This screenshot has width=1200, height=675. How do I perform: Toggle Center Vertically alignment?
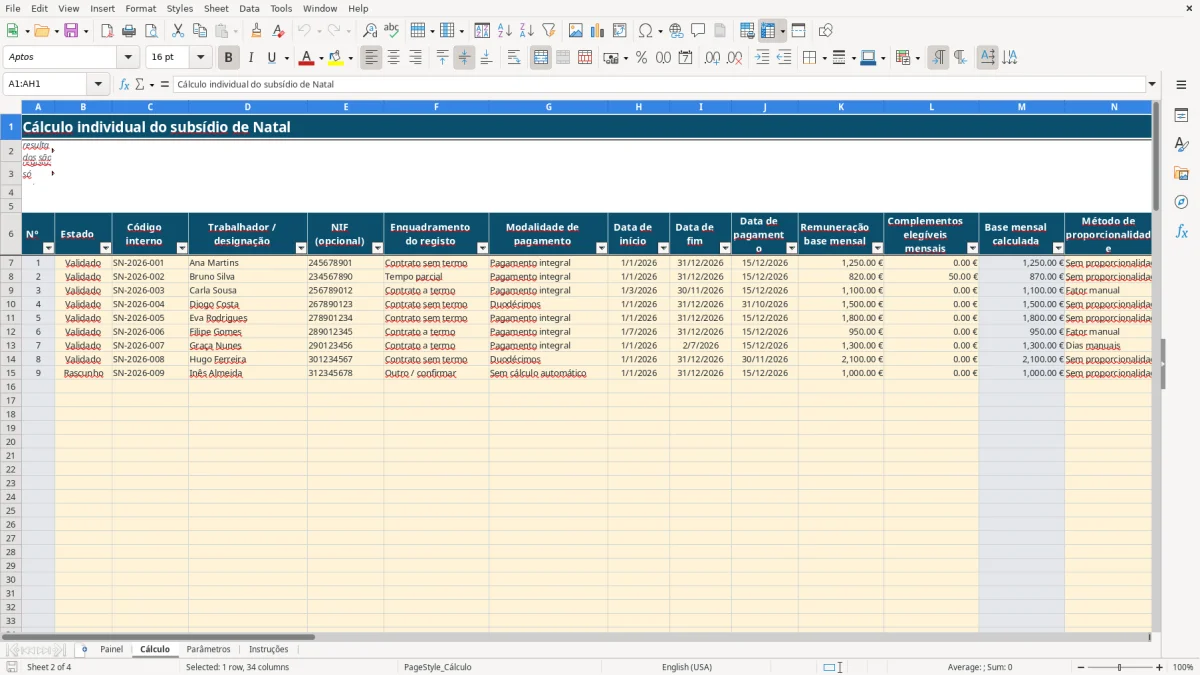click(x=464, y=58)
